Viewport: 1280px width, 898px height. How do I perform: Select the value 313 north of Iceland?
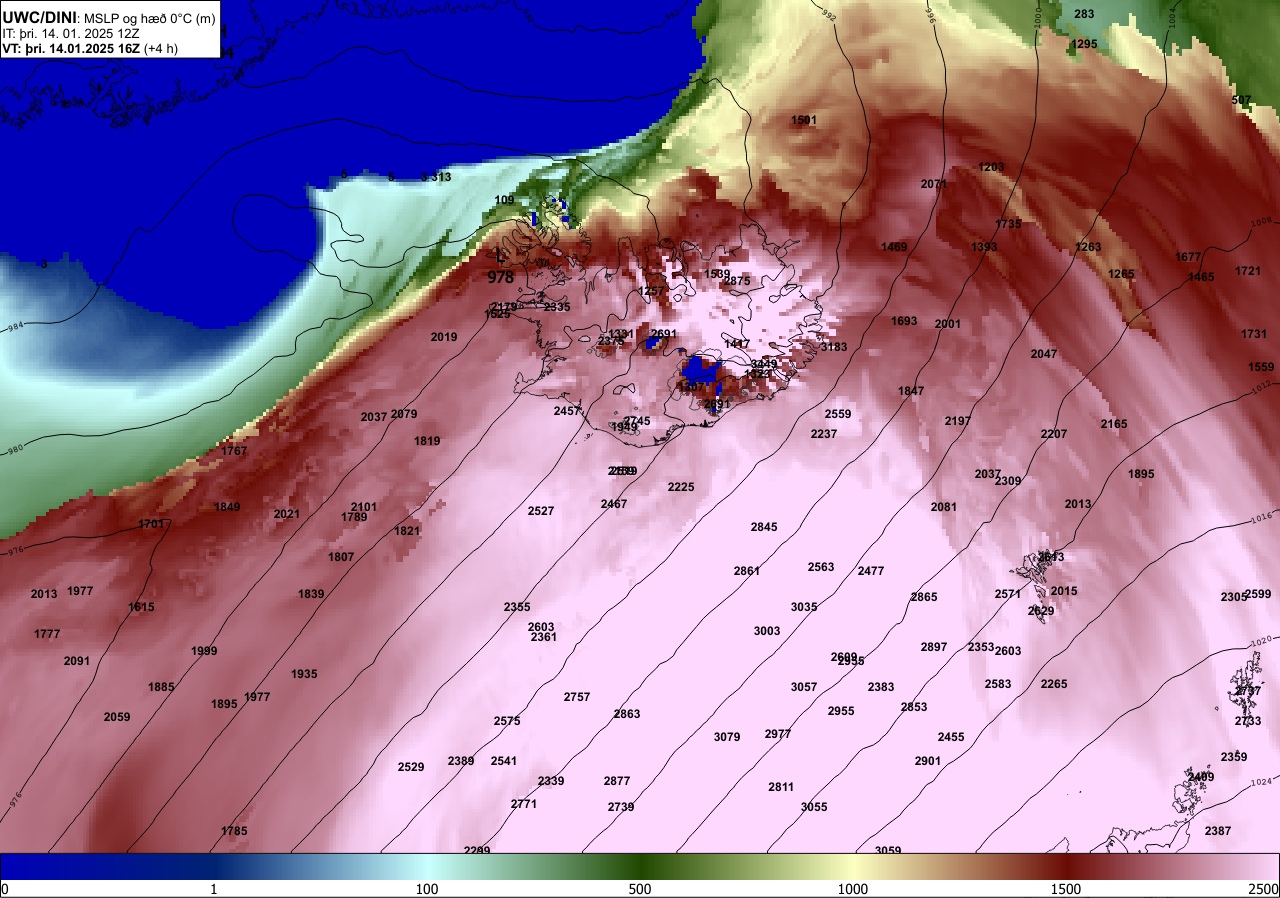click(441, 177)
